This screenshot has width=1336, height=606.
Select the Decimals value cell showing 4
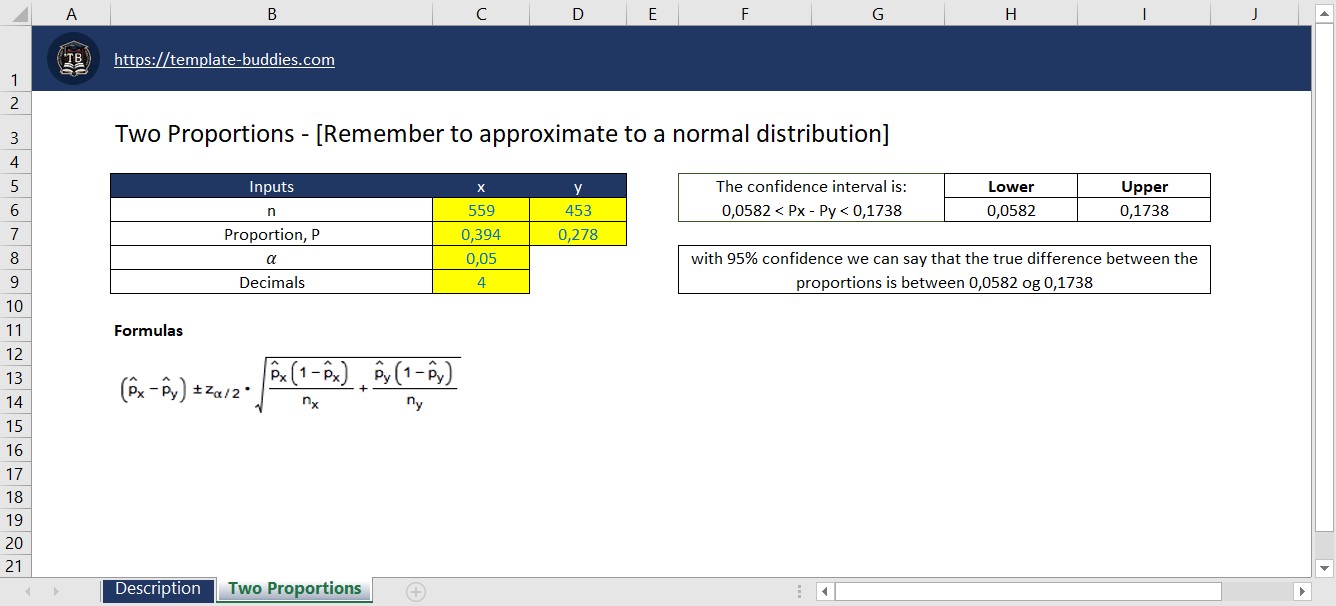pyautogui.click(x=481, y=282)
